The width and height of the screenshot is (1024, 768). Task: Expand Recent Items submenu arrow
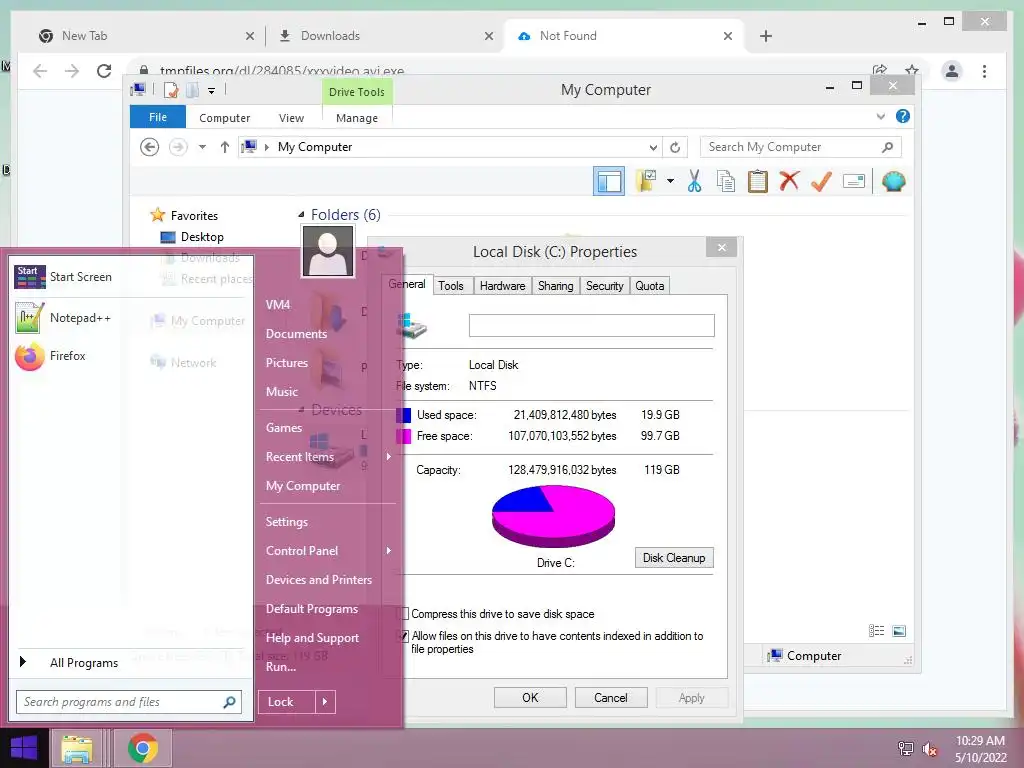click(x=389, y=456)
